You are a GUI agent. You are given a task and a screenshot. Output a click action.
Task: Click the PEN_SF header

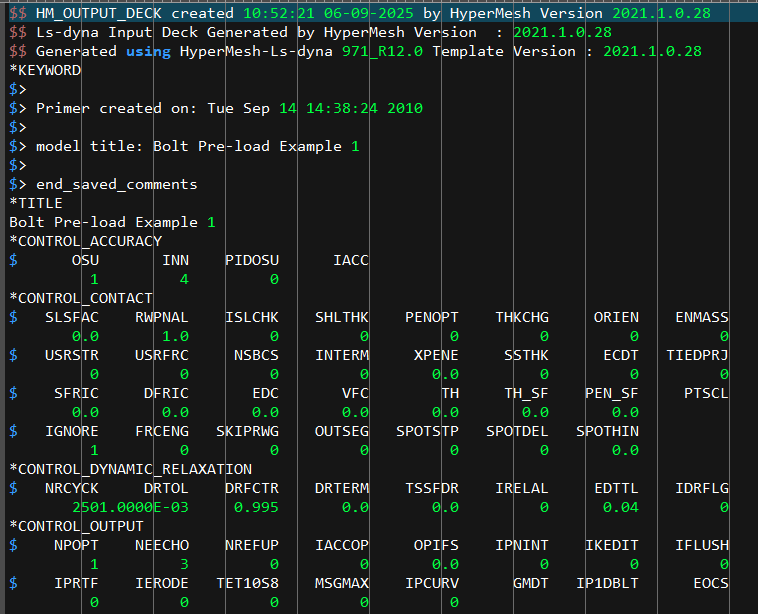tap(612, 393)
